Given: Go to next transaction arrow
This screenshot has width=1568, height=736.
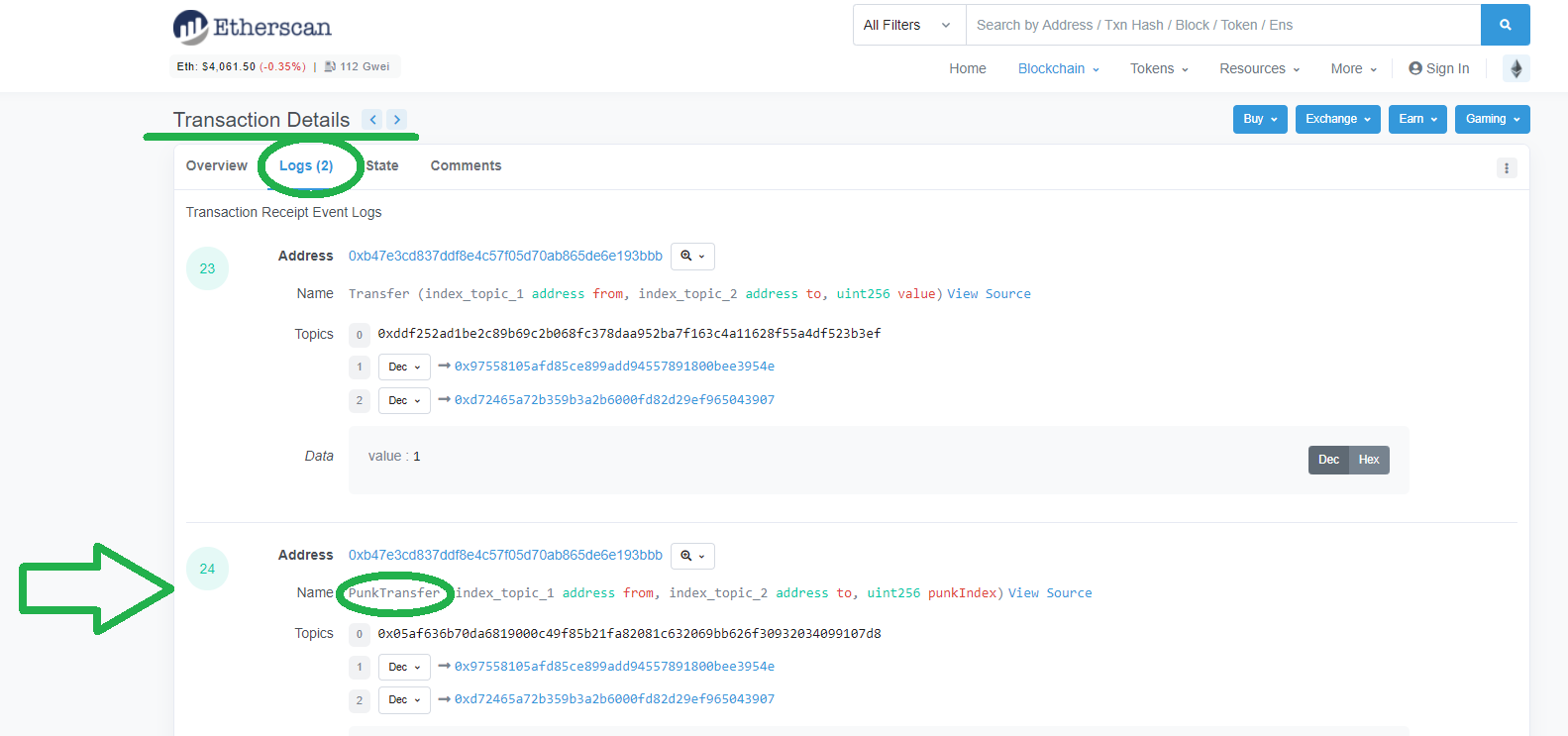Looking at the screenshot, I should point(397,120).
